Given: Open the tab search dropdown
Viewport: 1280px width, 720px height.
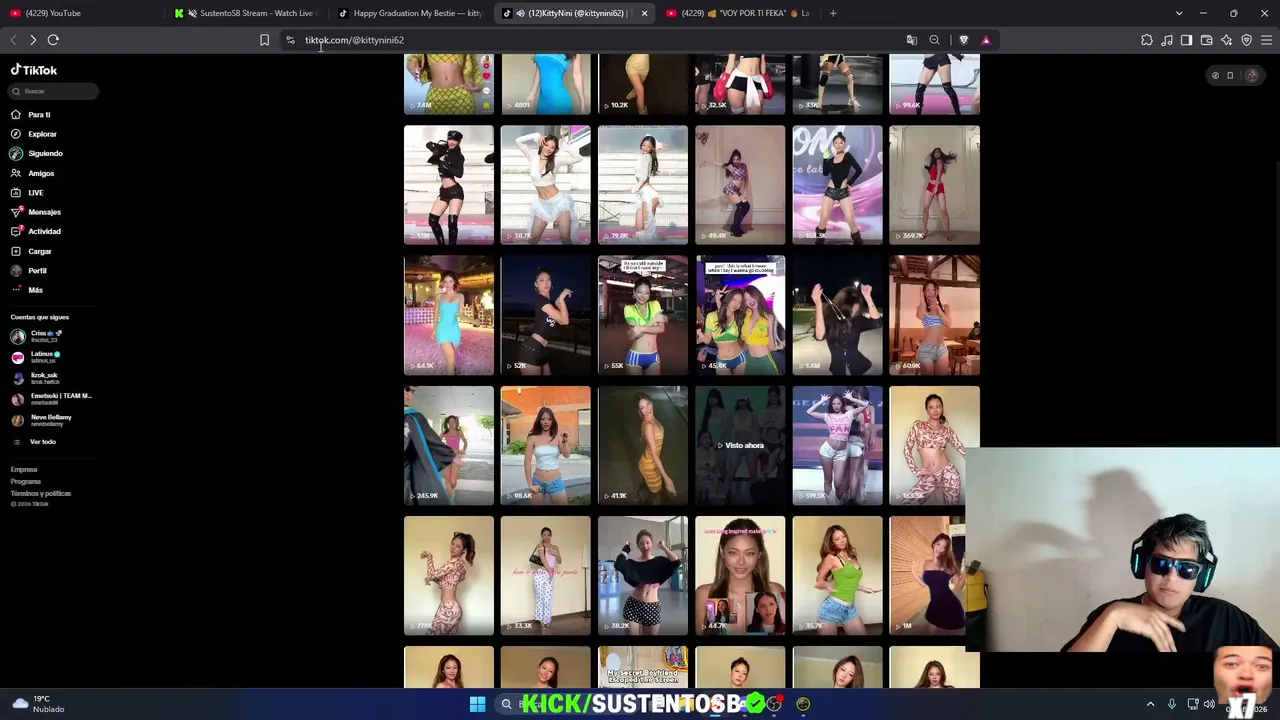Looking at the screenshot, I should pyautogui.click(x=1179, y=13).
